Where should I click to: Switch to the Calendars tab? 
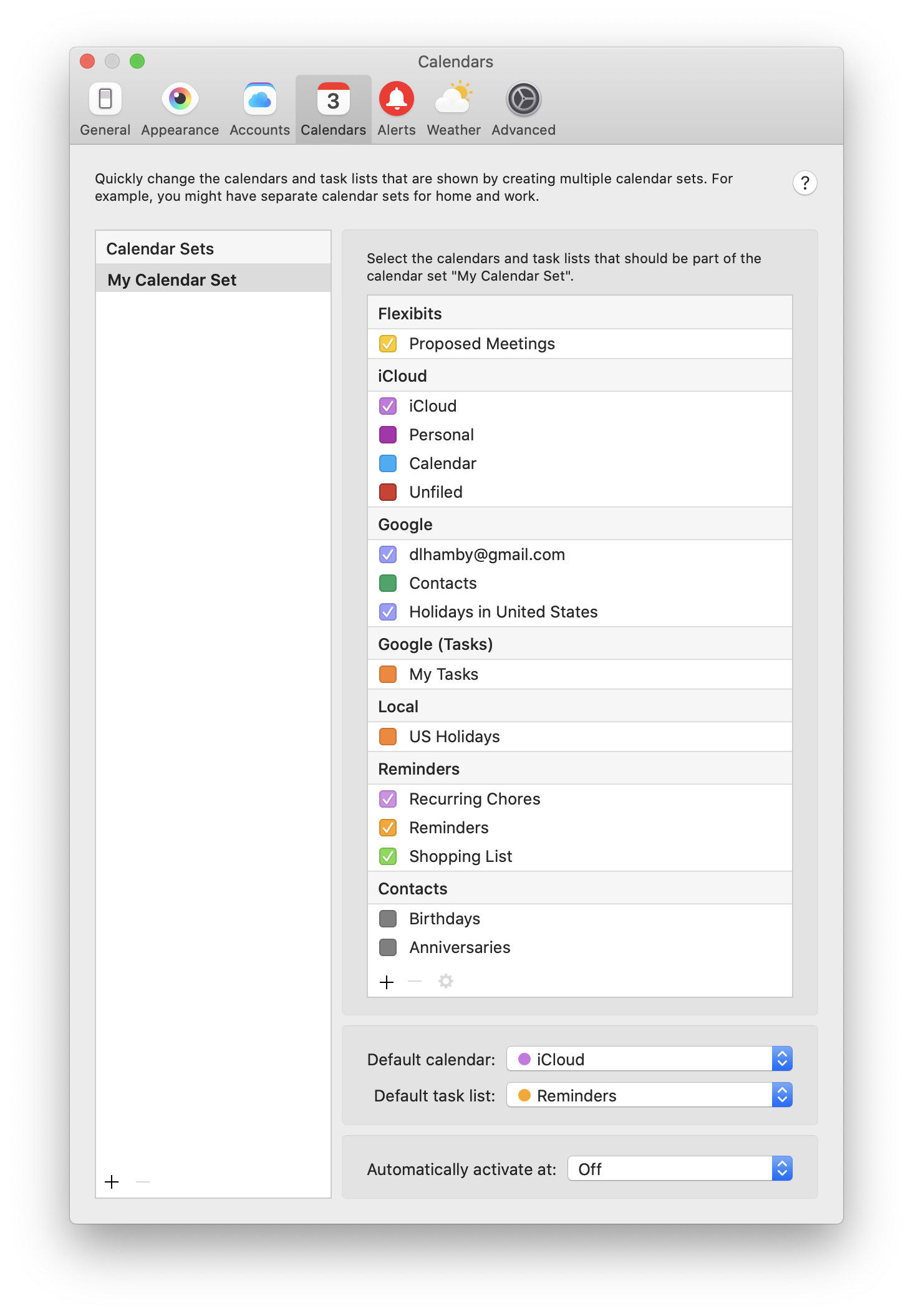pos(333,109)
